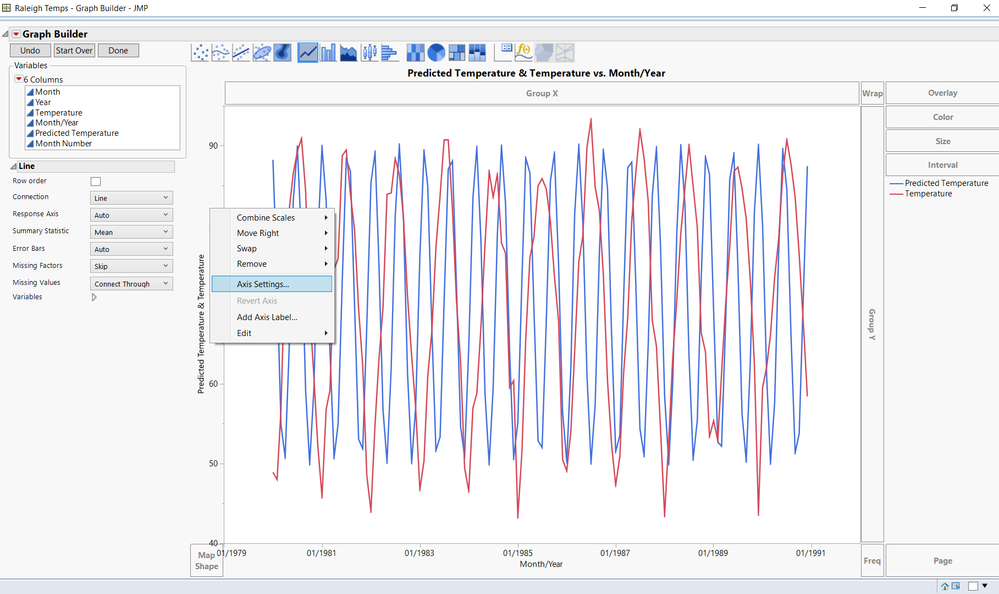The height and width of the screenshot is (594, 999).
Task: Click the Page drop zone
Action: pos(942,561)
